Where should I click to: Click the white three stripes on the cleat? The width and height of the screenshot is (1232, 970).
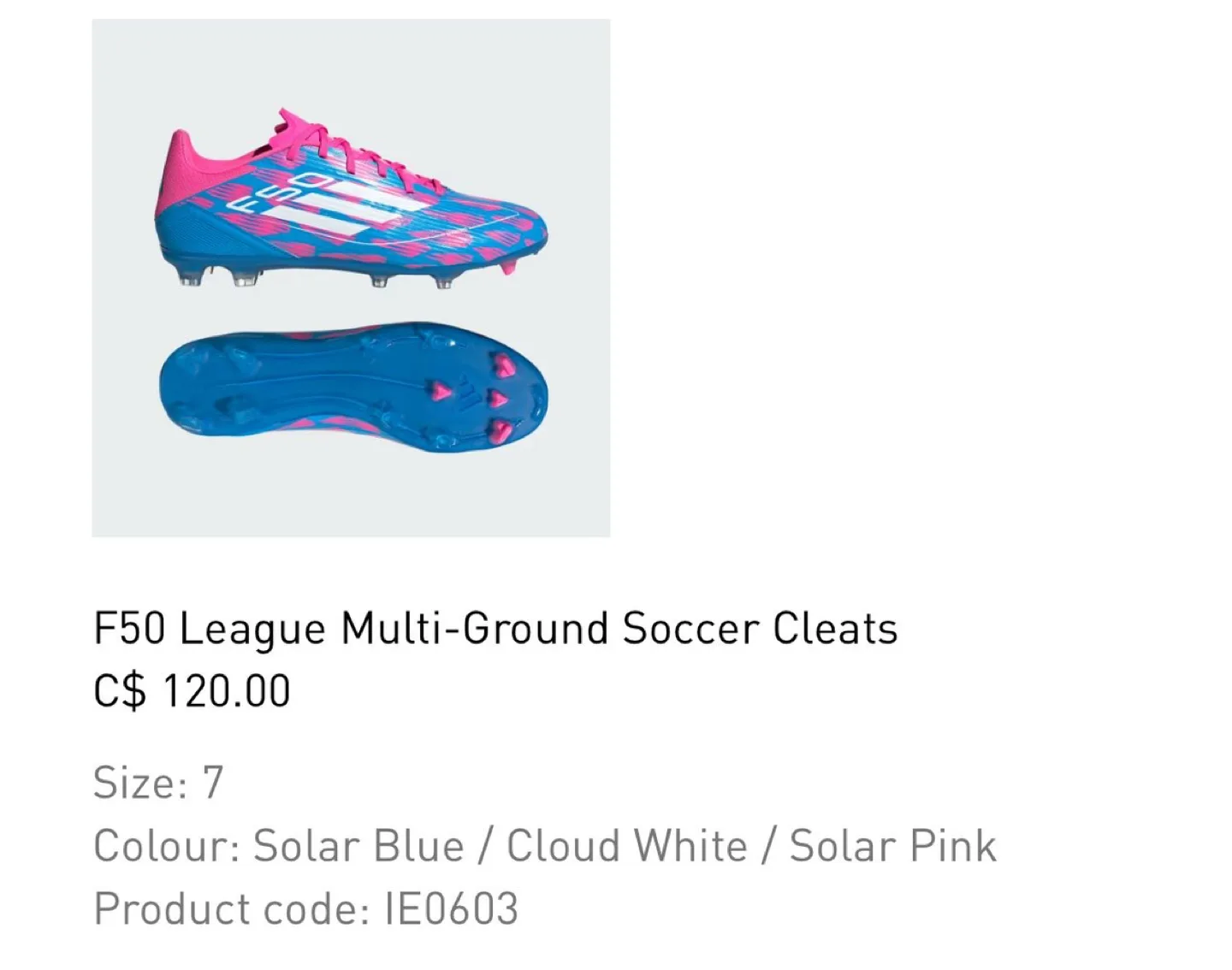coord(375,201)
